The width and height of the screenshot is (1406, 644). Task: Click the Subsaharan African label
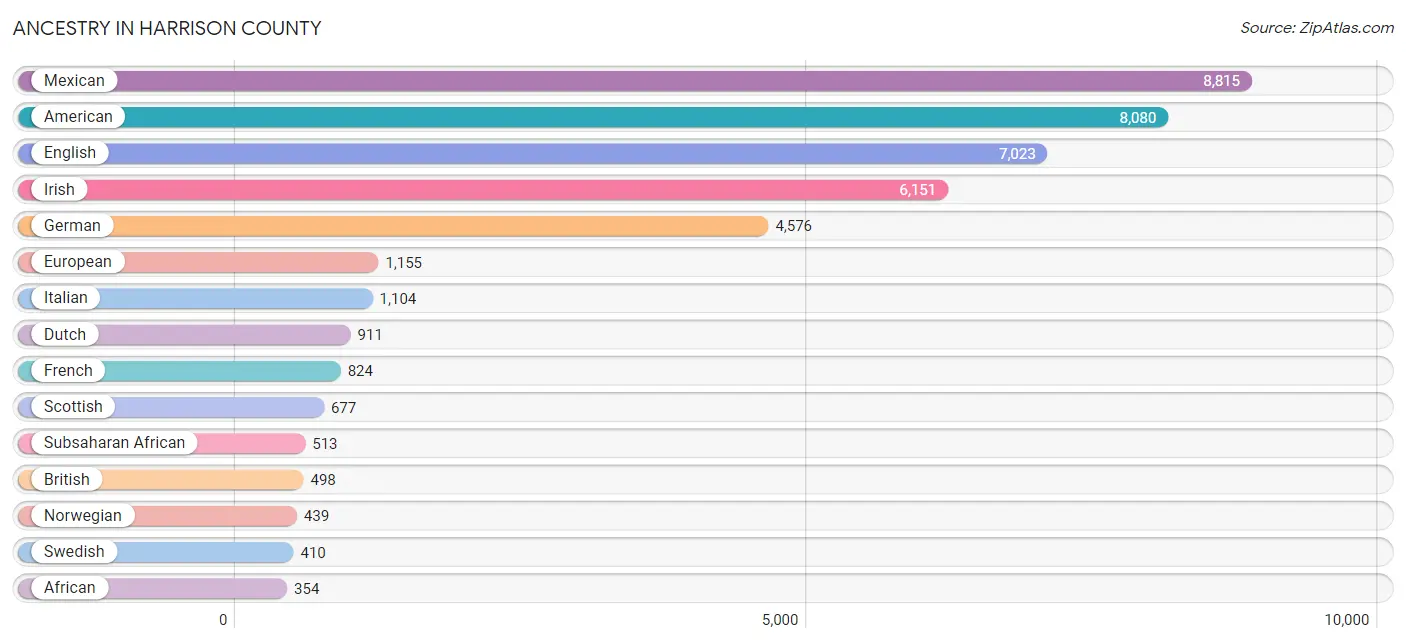coord(114,443)
